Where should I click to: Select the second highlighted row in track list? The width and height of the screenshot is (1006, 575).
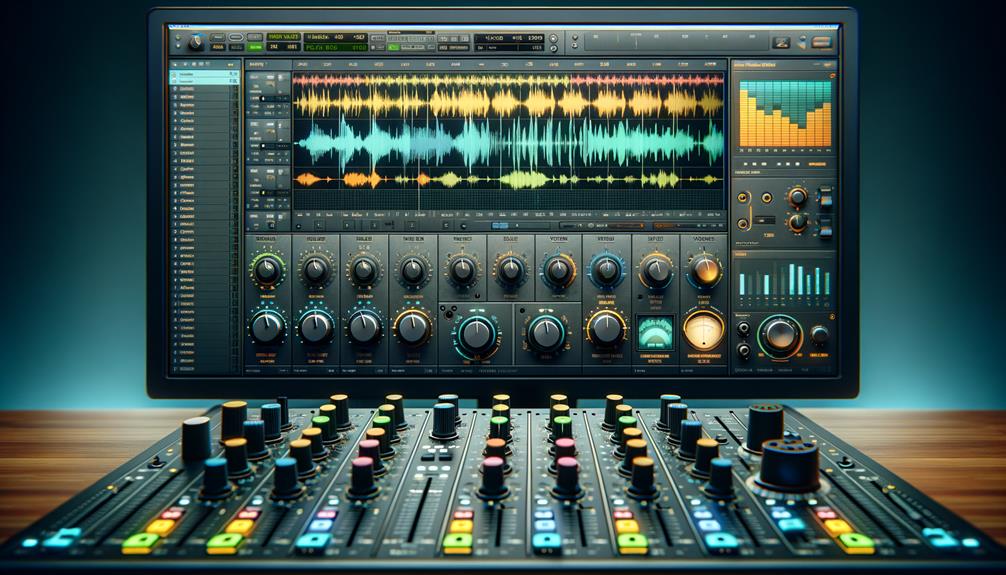203,82
